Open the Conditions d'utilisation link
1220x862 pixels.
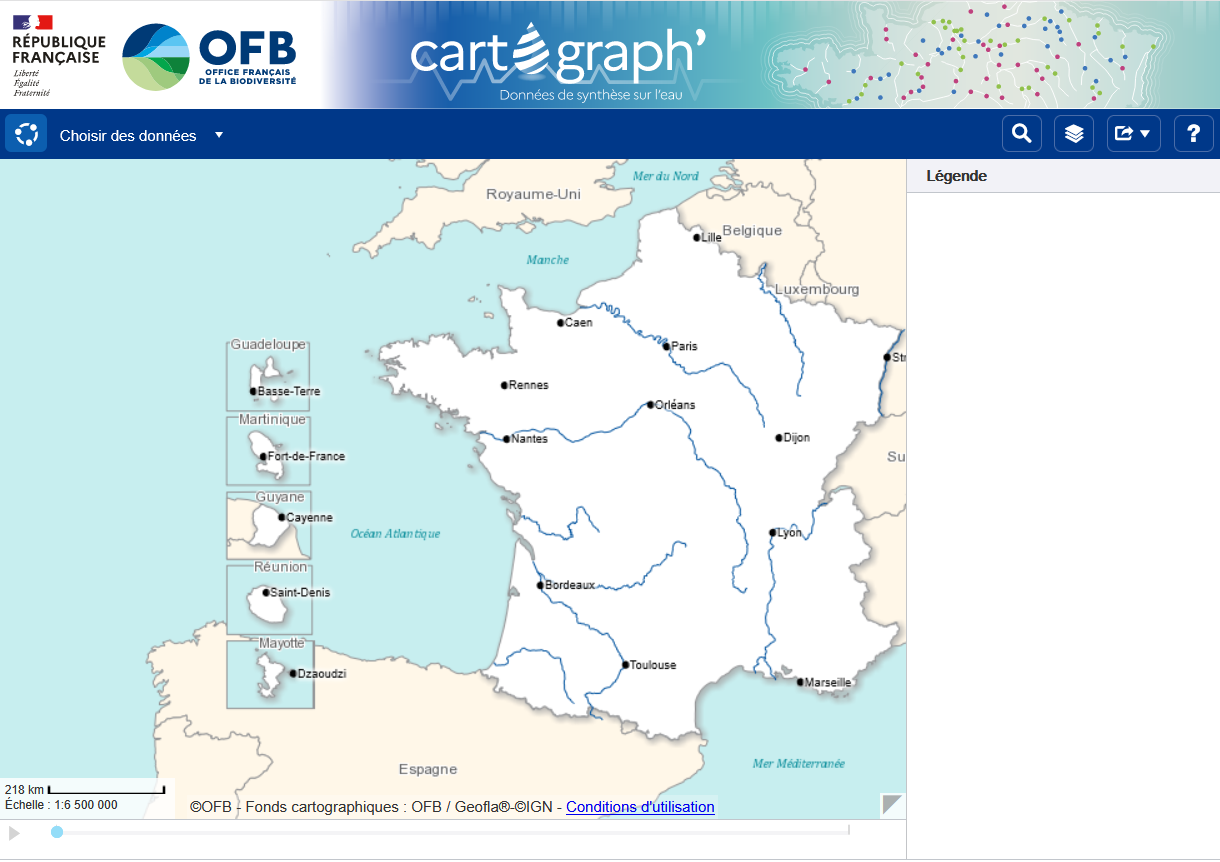640,807
